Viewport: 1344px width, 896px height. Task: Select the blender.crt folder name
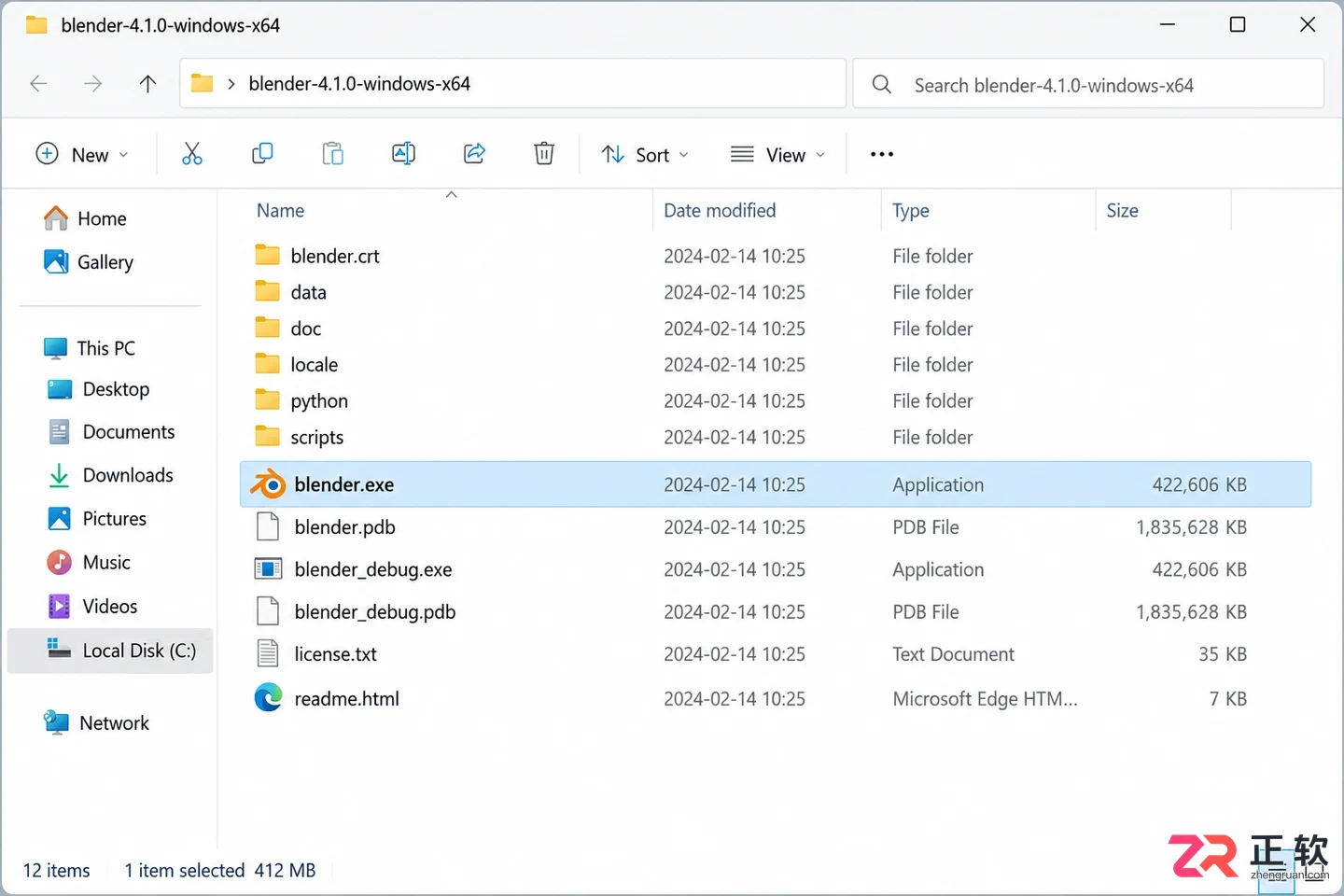pos(335,256)
